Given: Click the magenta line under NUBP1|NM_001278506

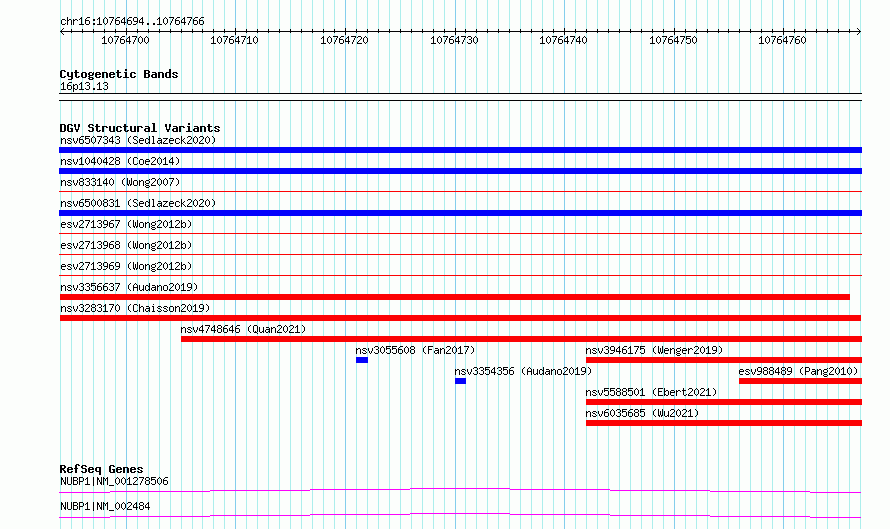Looking at the screenshot, I should click(x=460, y=490).
